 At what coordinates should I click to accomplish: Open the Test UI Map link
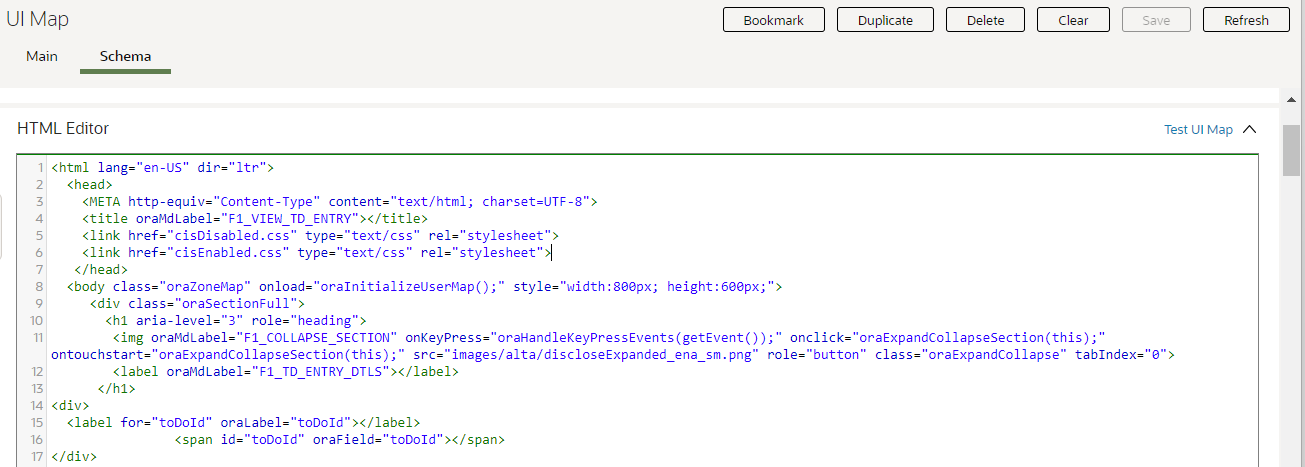(1198, 130)
